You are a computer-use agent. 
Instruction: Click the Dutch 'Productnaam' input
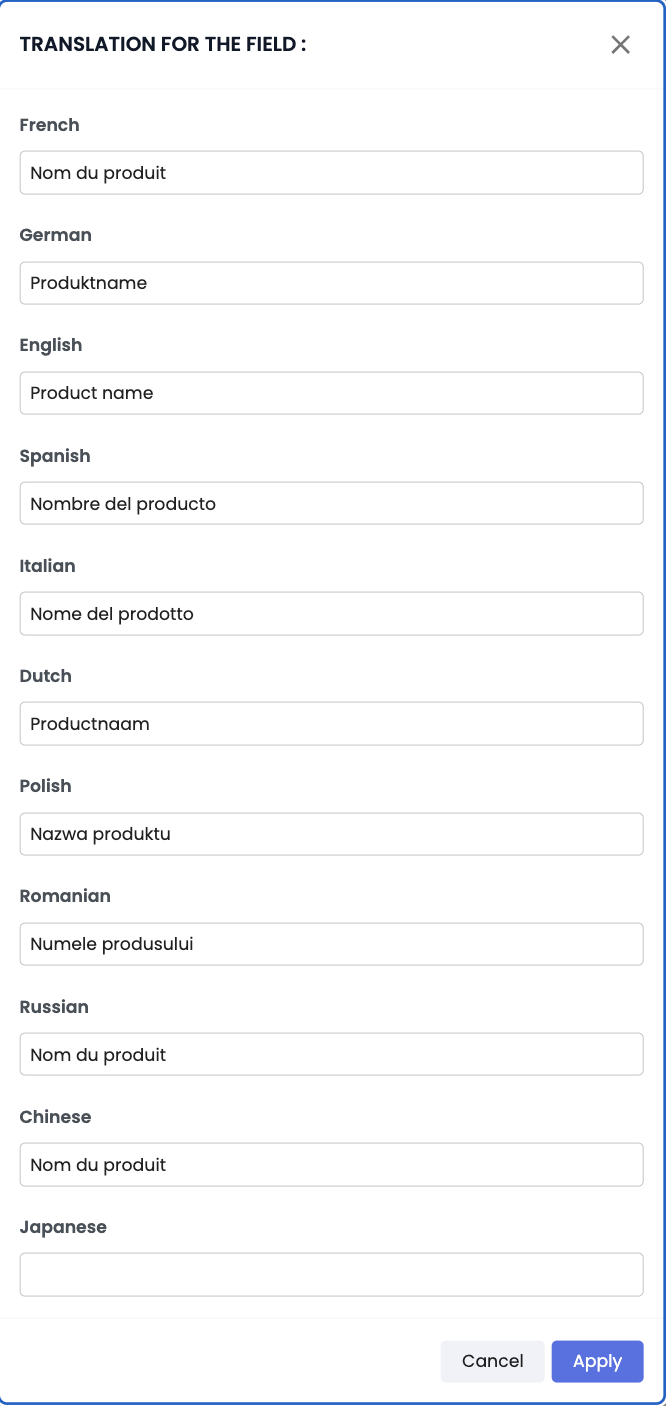331,723
